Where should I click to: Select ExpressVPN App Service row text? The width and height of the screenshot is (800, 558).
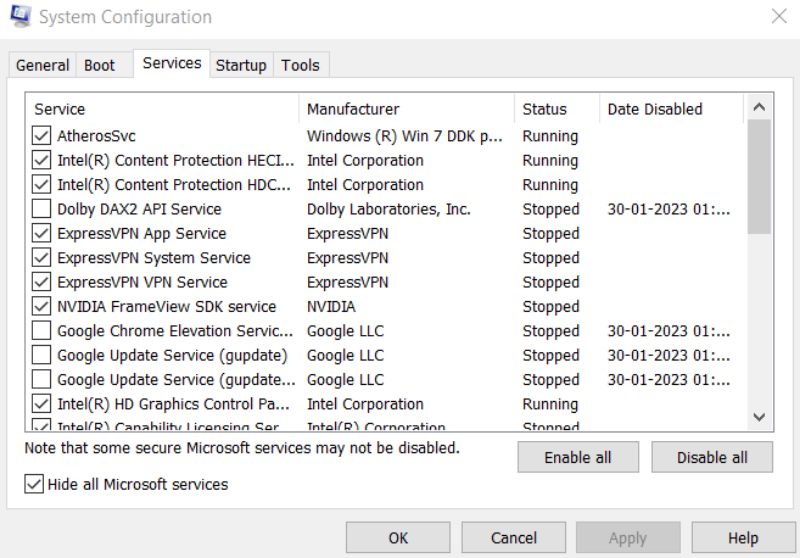(x=142, y=234)
